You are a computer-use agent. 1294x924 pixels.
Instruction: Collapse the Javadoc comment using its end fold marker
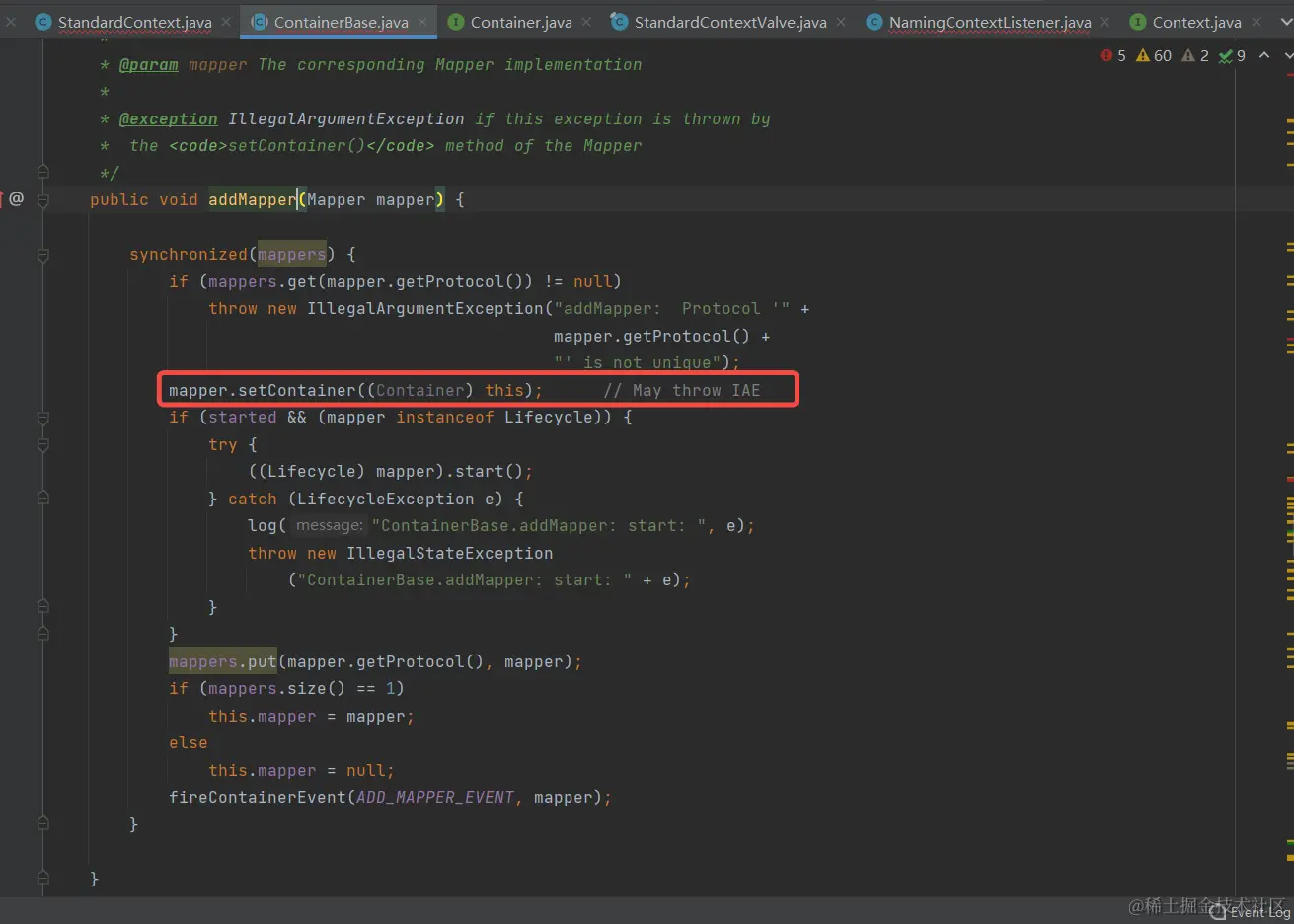point(43,173)
